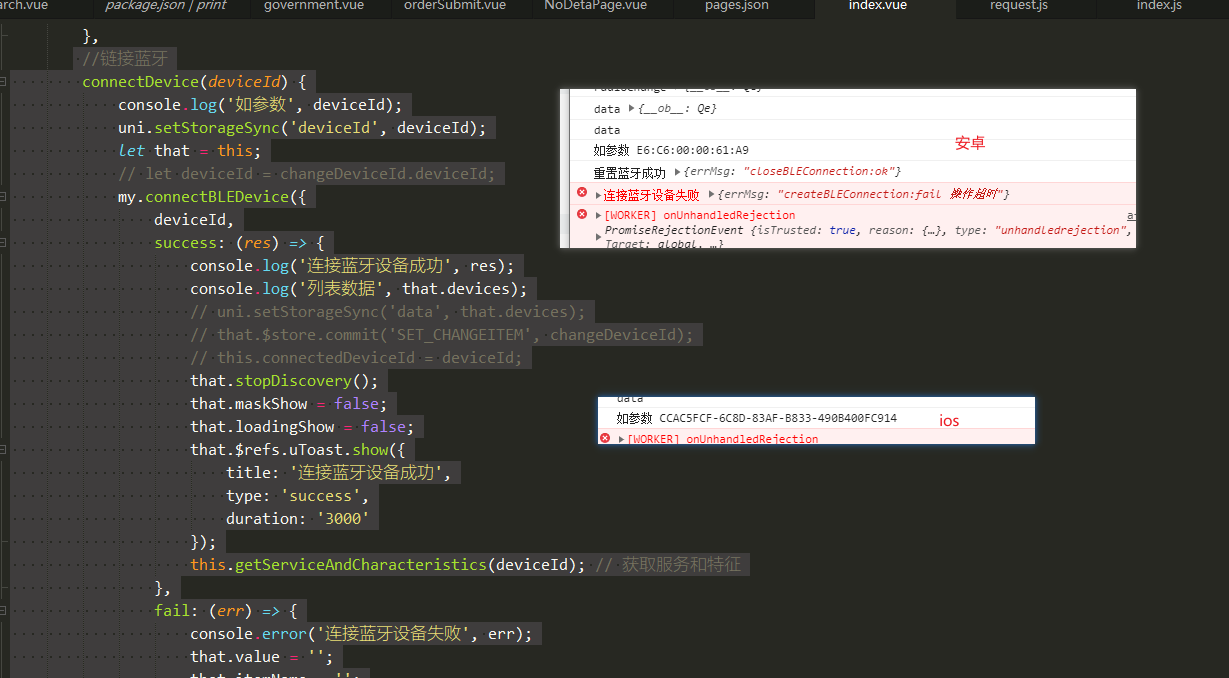Viewport: 1229px width, 678px height.
Task: Collapse the uToast.show block fold marker
Action: pos(4,450)
